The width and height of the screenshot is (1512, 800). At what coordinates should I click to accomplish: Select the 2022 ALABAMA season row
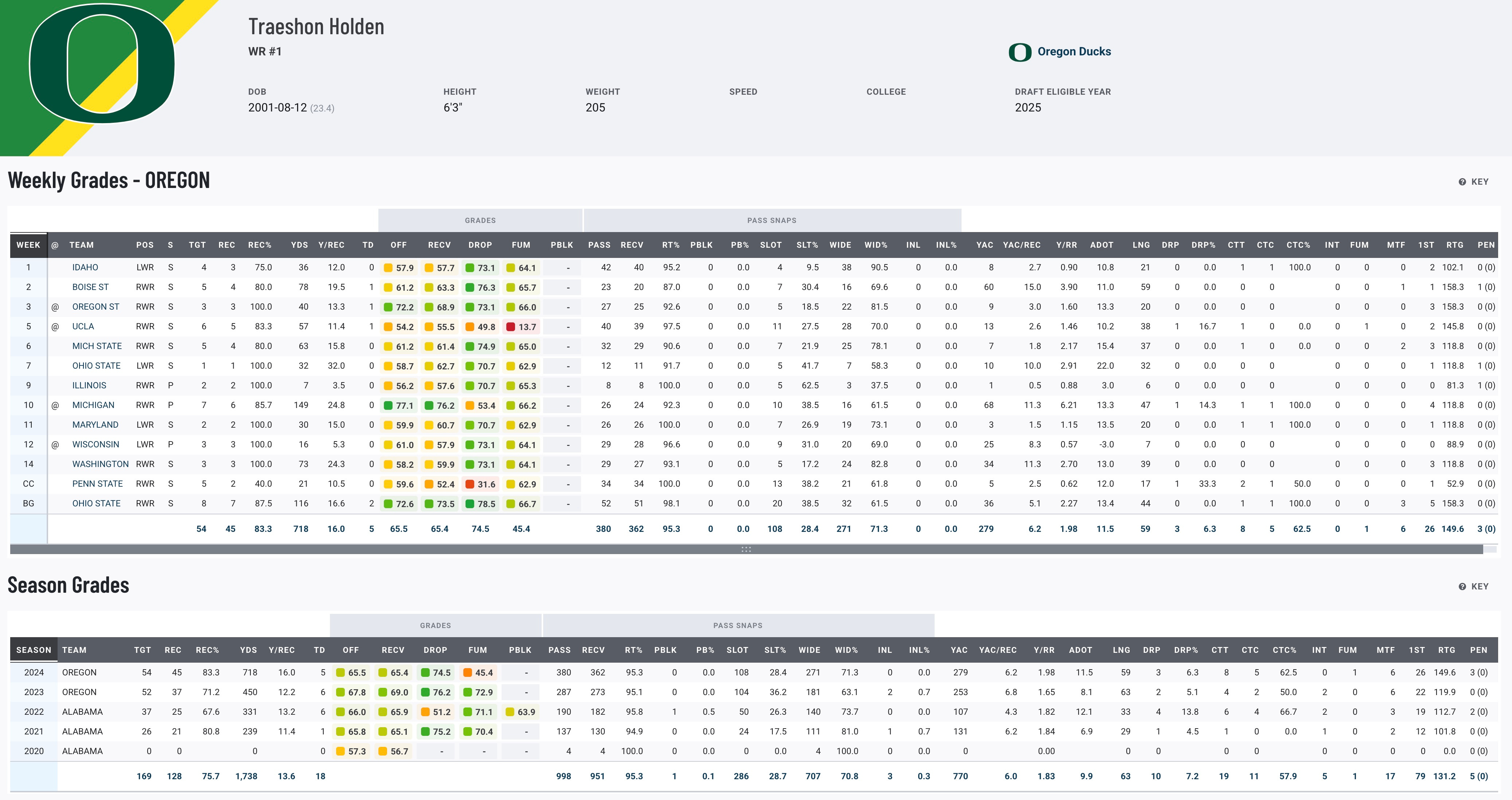click(x=82, y=712)
